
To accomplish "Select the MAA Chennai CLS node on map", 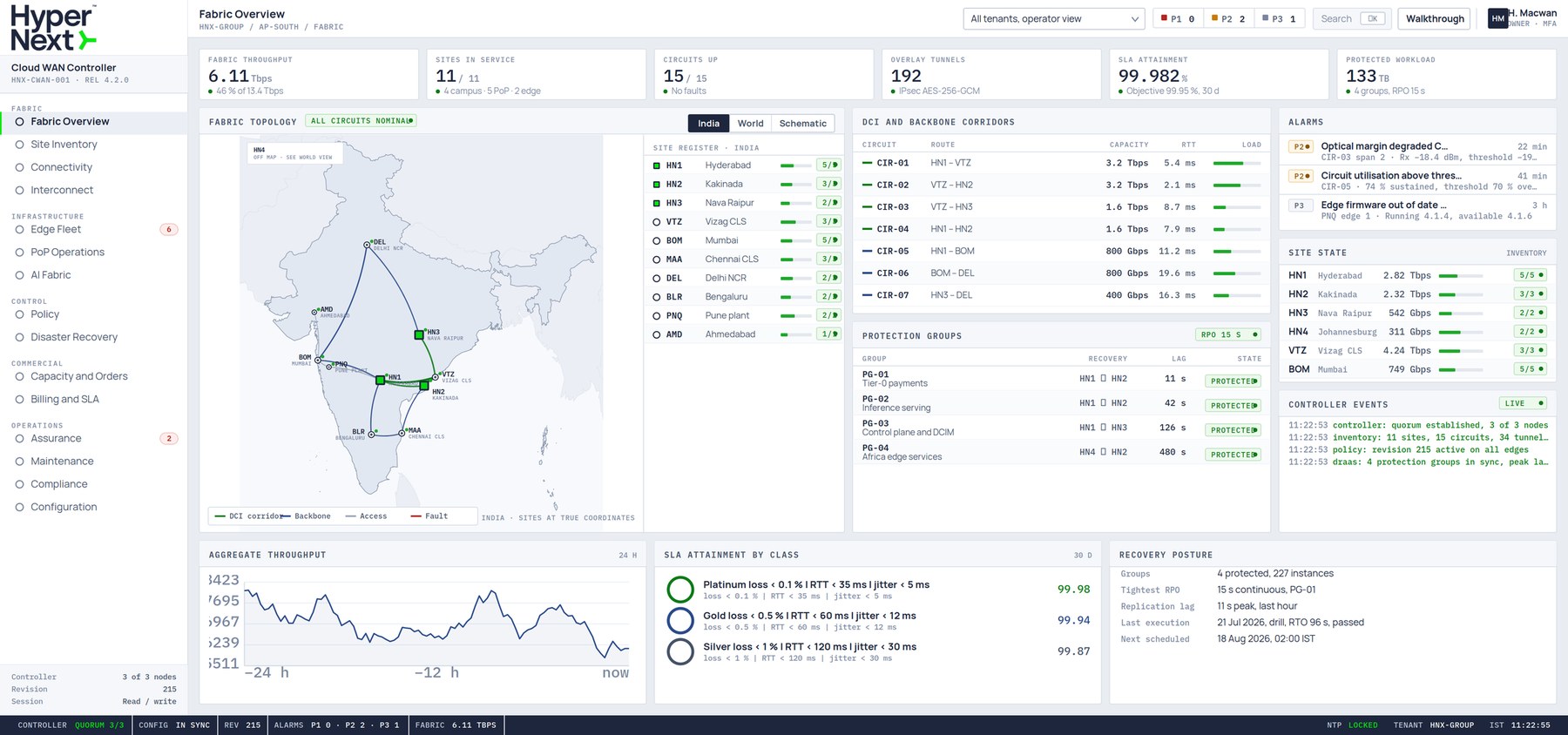I will (x=402, y=433).
